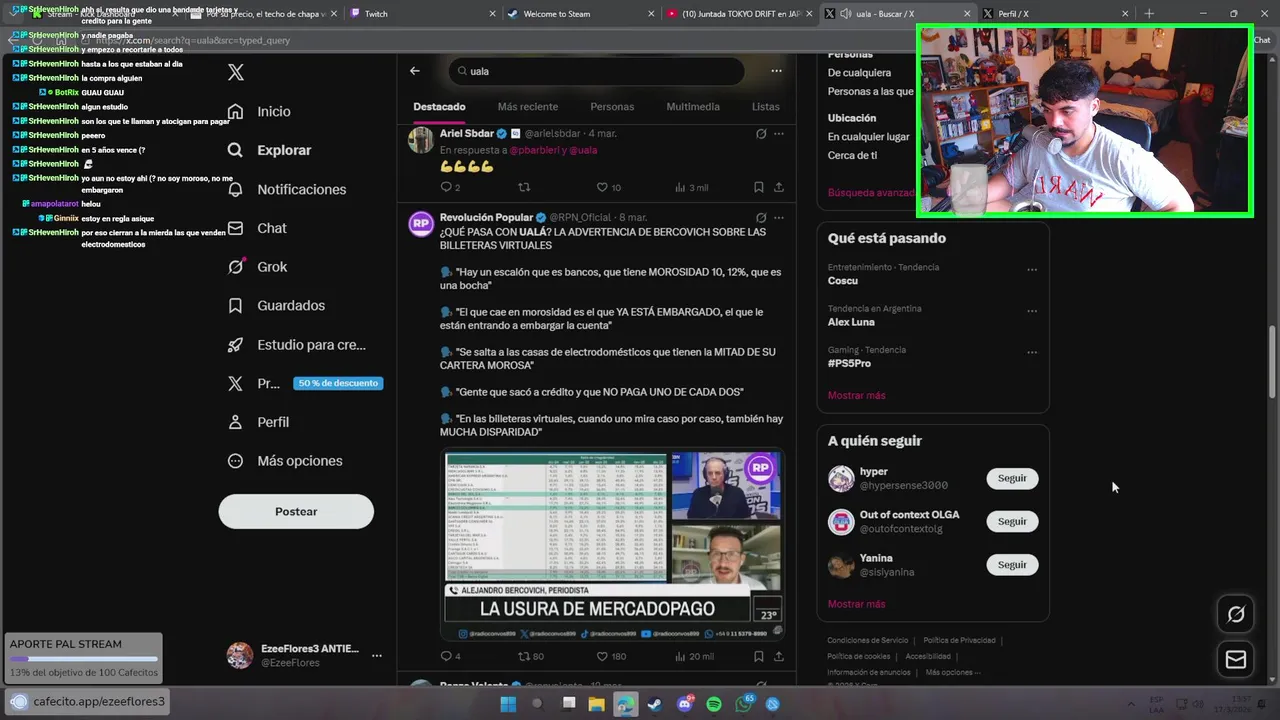
Task: Click the X logo in the sidebar
Action: coord(236,72)
